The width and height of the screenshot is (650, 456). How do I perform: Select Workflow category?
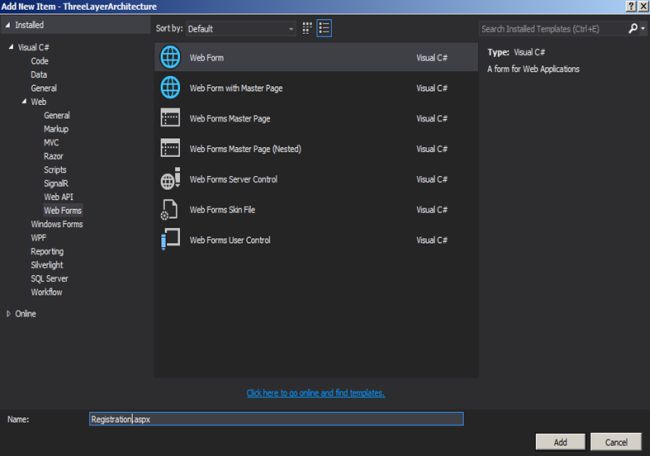pos(46,292)
